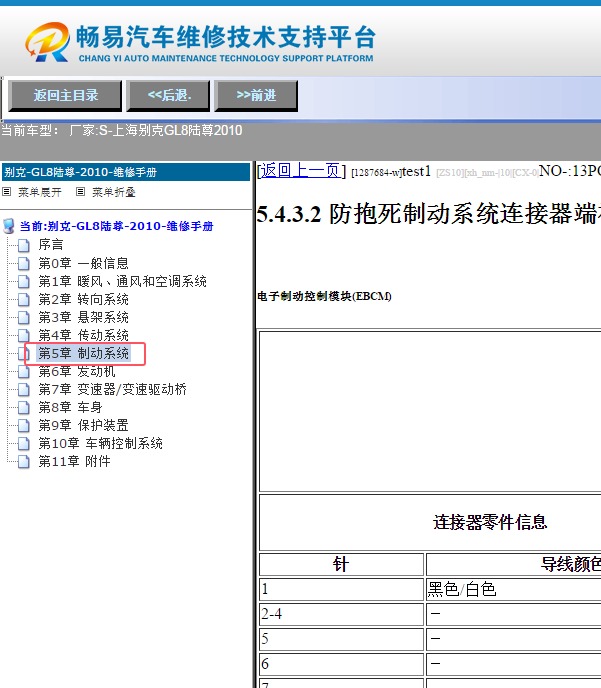Click the page icon next to 序言
Screen dimensions: 601x688
point(24,245)
